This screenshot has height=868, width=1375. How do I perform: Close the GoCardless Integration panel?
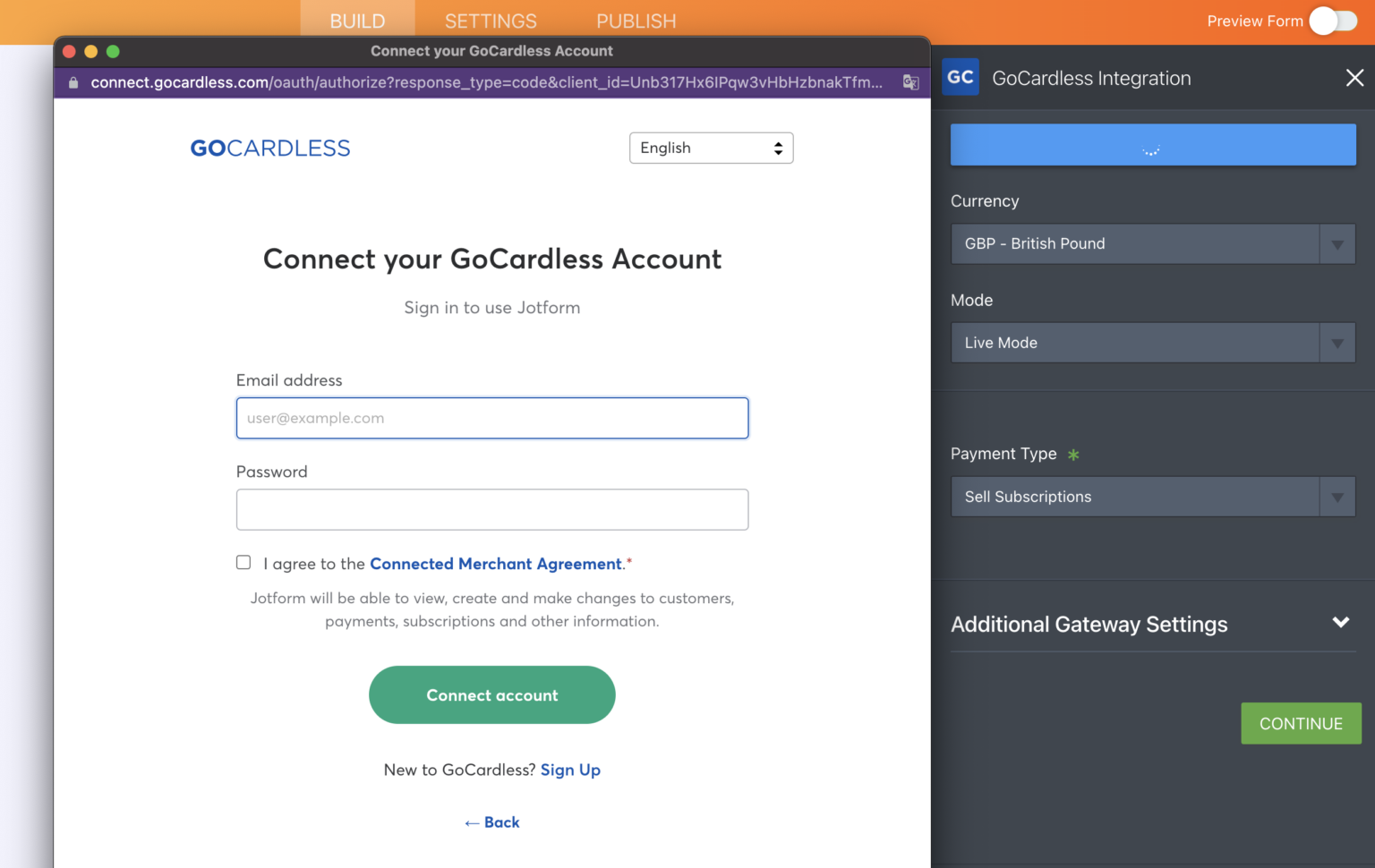1354,78
